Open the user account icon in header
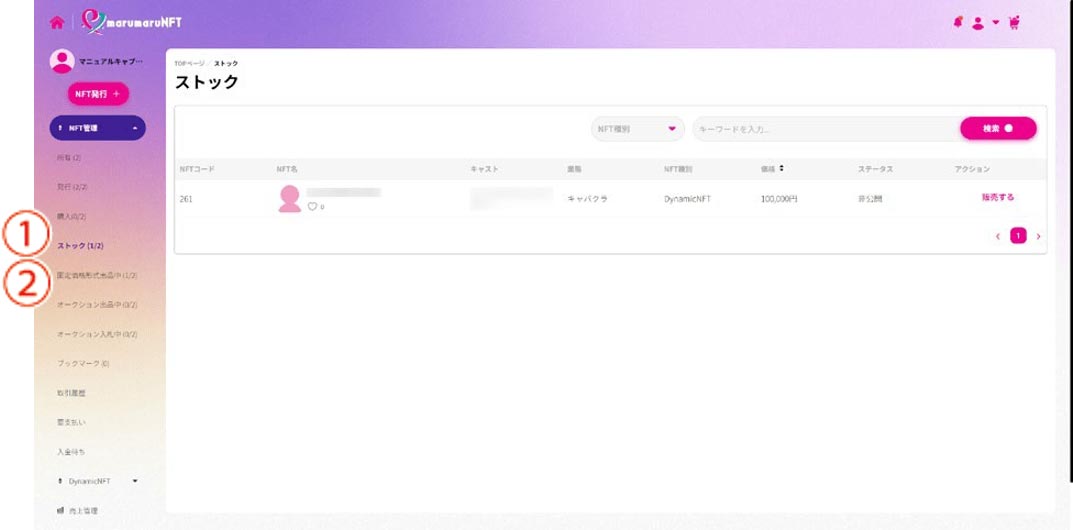1073x530 pixels. [x=978, y=23]
